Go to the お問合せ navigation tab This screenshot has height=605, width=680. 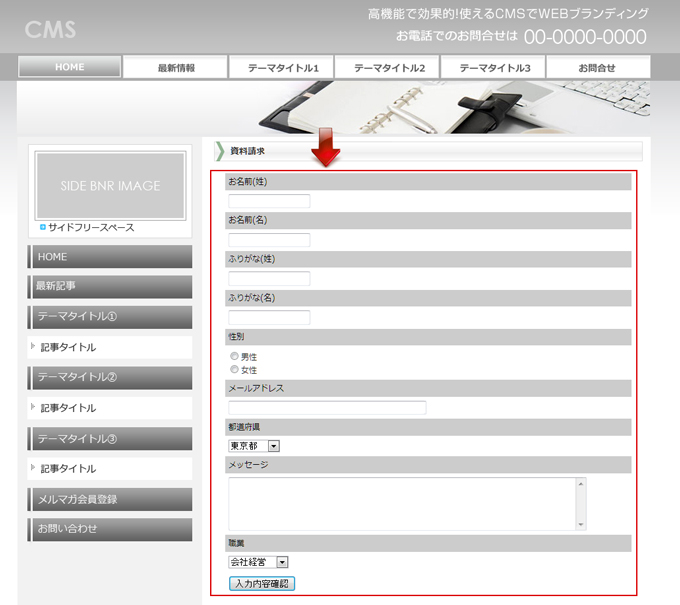tap(597, 68)
